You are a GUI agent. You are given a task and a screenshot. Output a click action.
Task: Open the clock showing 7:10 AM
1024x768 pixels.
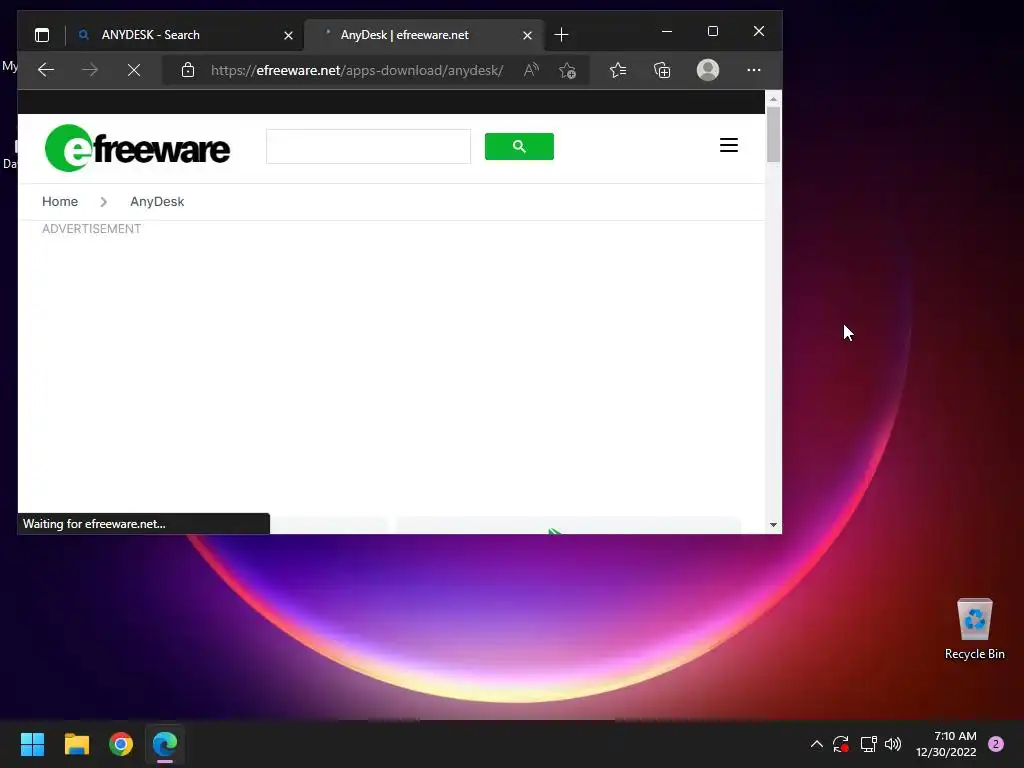(x=946, y=744)
